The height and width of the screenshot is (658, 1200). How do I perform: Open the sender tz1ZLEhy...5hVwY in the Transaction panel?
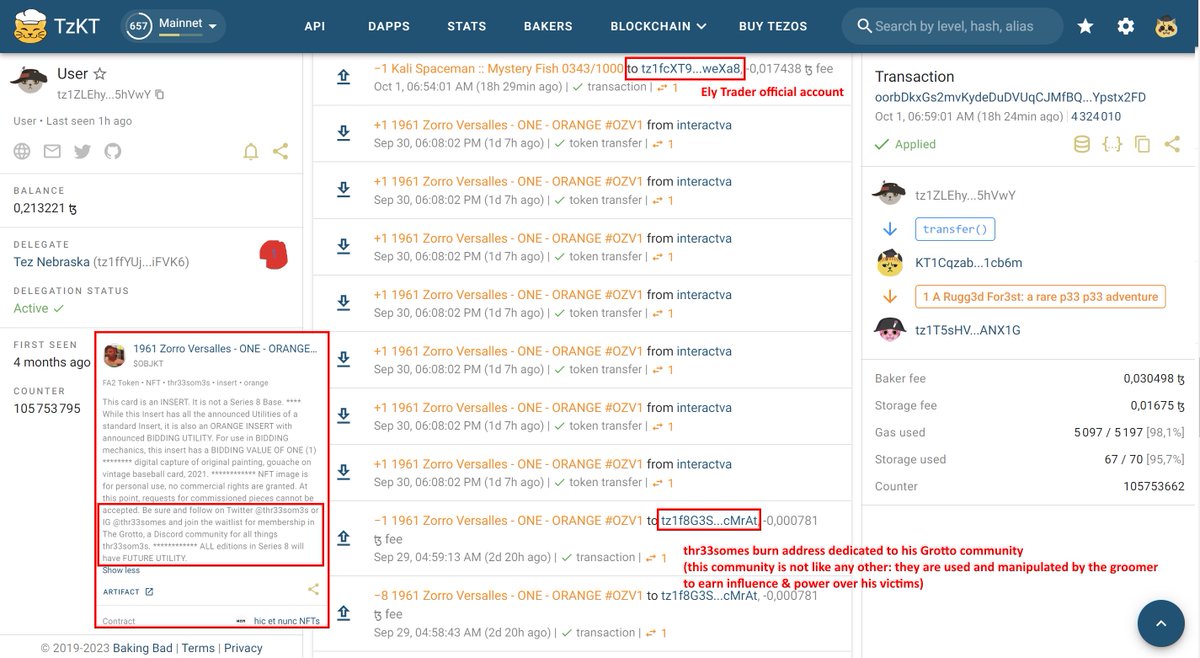coord(965,196)
